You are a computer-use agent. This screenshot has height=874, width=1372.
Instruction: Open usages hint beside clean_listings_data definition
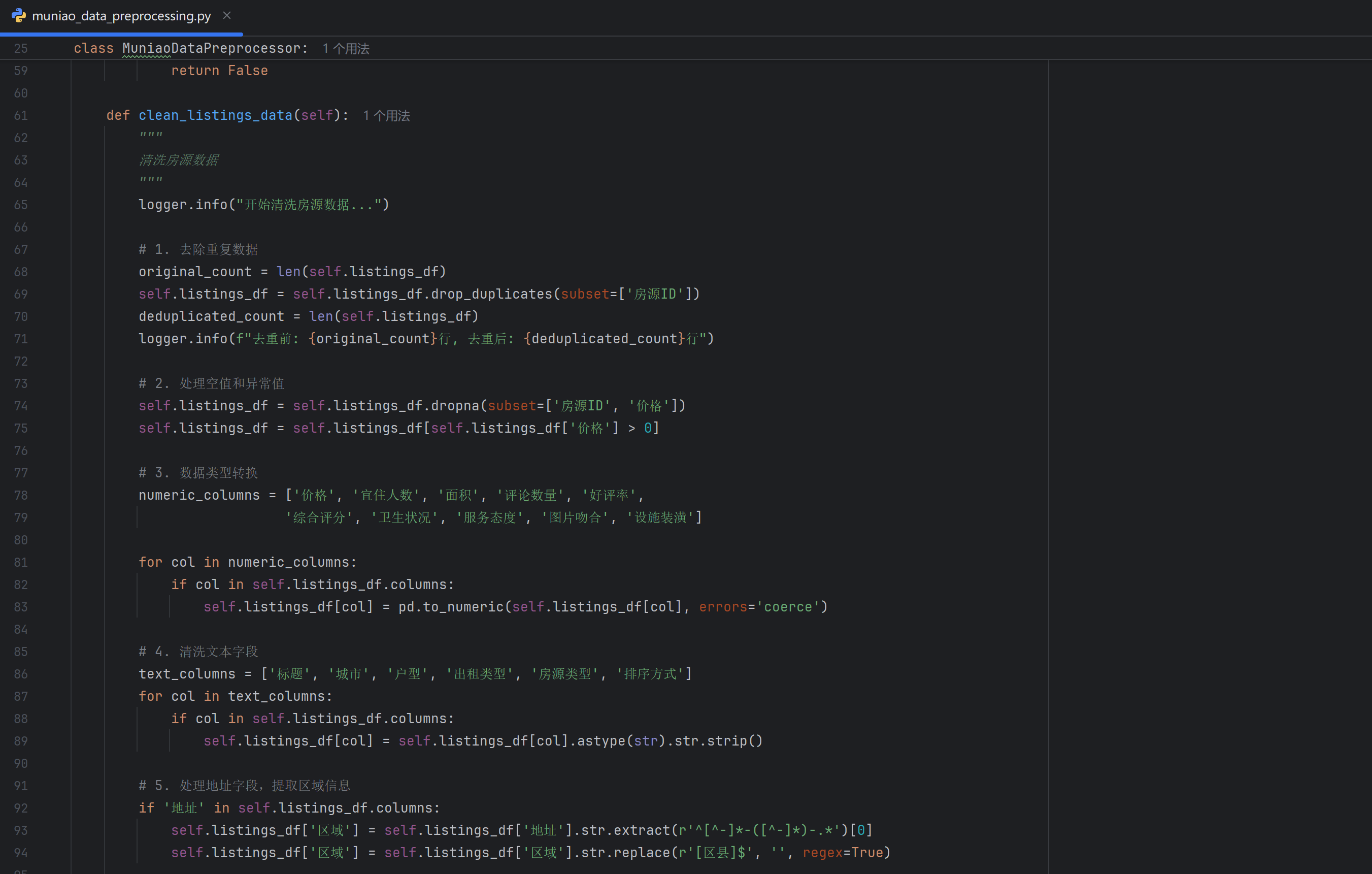(x=386, y=116)
